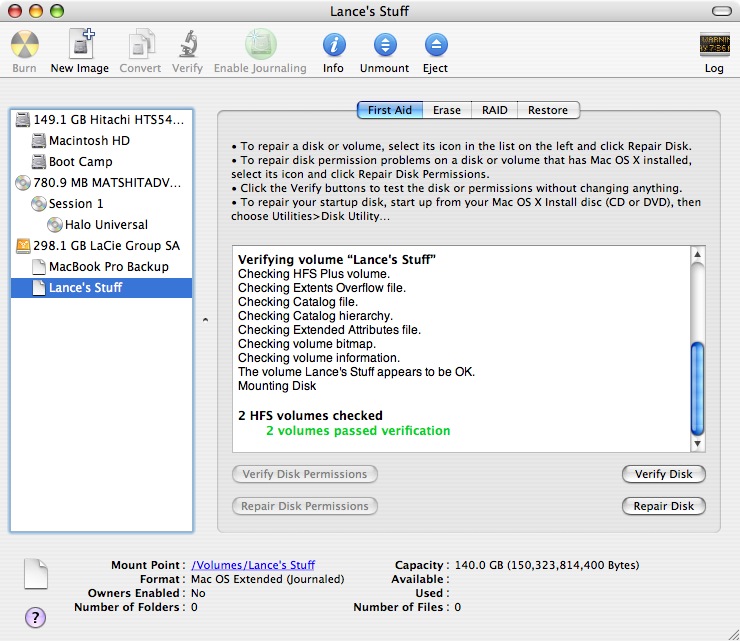Click the log scrollbar up arrow
The height and width of the screenshot is (641, 740).
point(697,255)
